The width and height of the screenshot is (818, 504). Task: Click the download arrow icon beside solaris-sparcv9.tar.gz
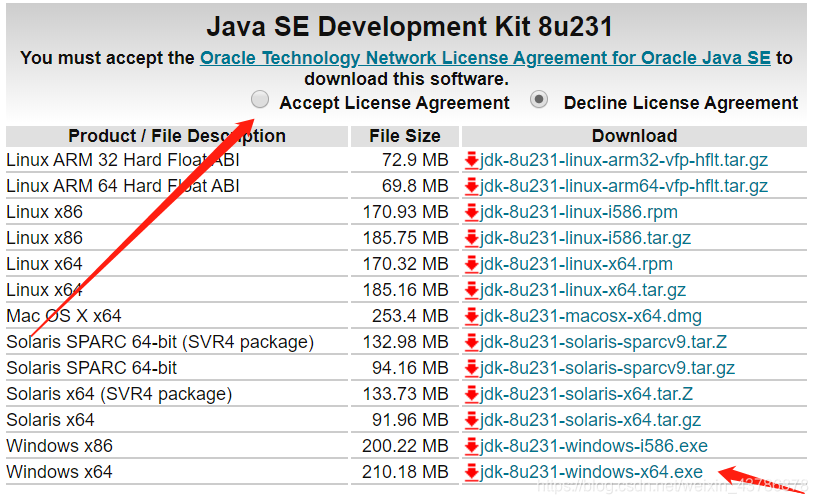click(472, 368)
